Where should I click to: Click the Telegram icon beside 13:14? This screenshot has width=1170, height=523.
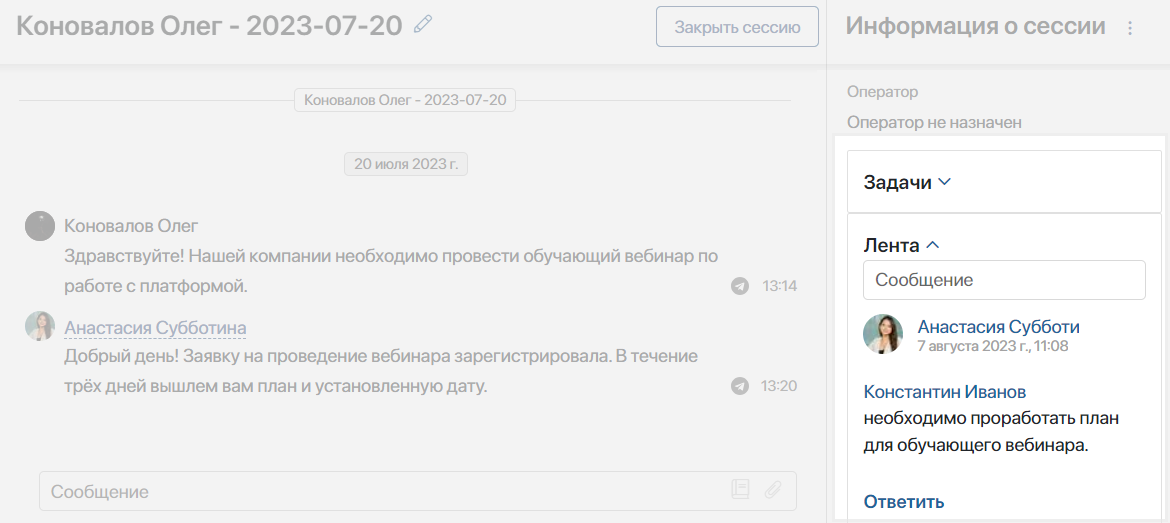tap(740, 286)
